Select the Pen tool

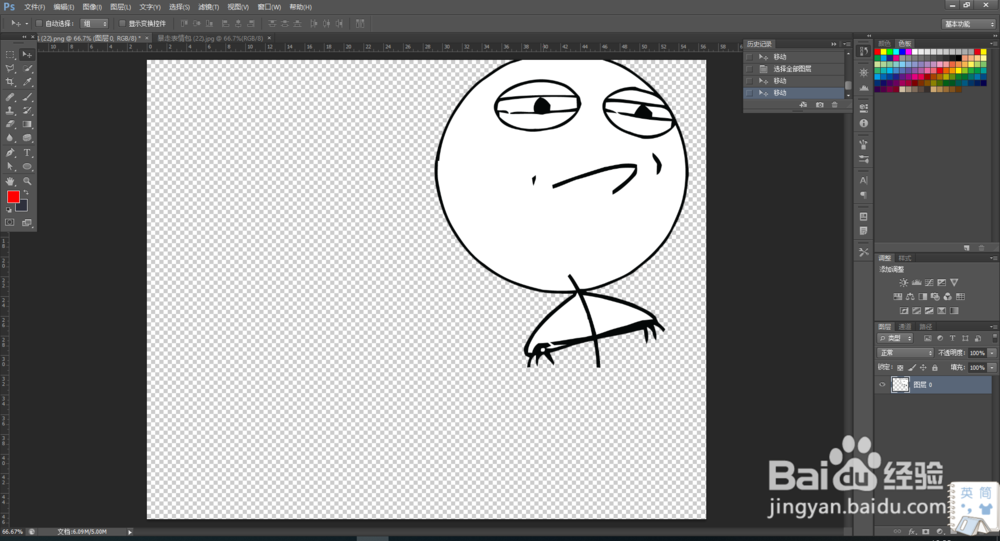tap(10, 153)
